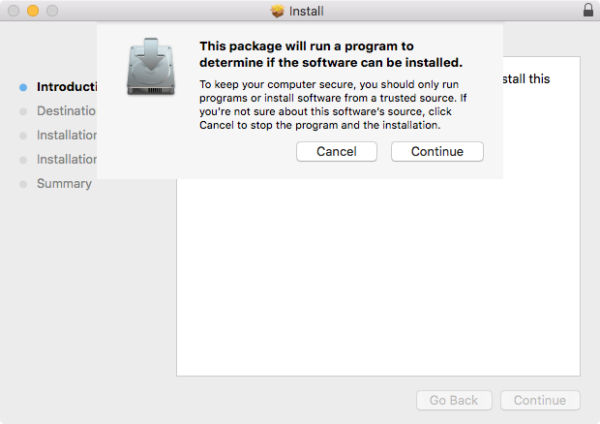Click the zoom button in the title bar
This screenshot has height=424, width=600.
pyautogui.click(x=51, y=11)
